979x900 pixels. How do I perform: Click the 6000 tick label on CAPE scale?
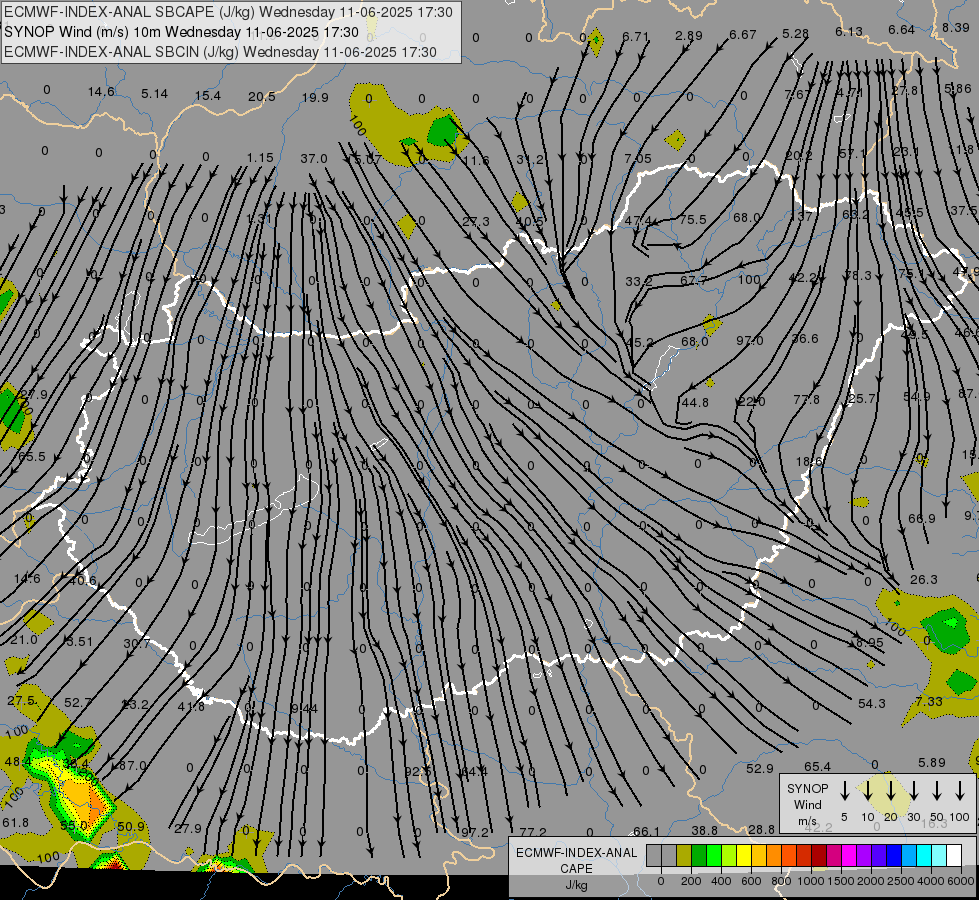tap(960, 881)
